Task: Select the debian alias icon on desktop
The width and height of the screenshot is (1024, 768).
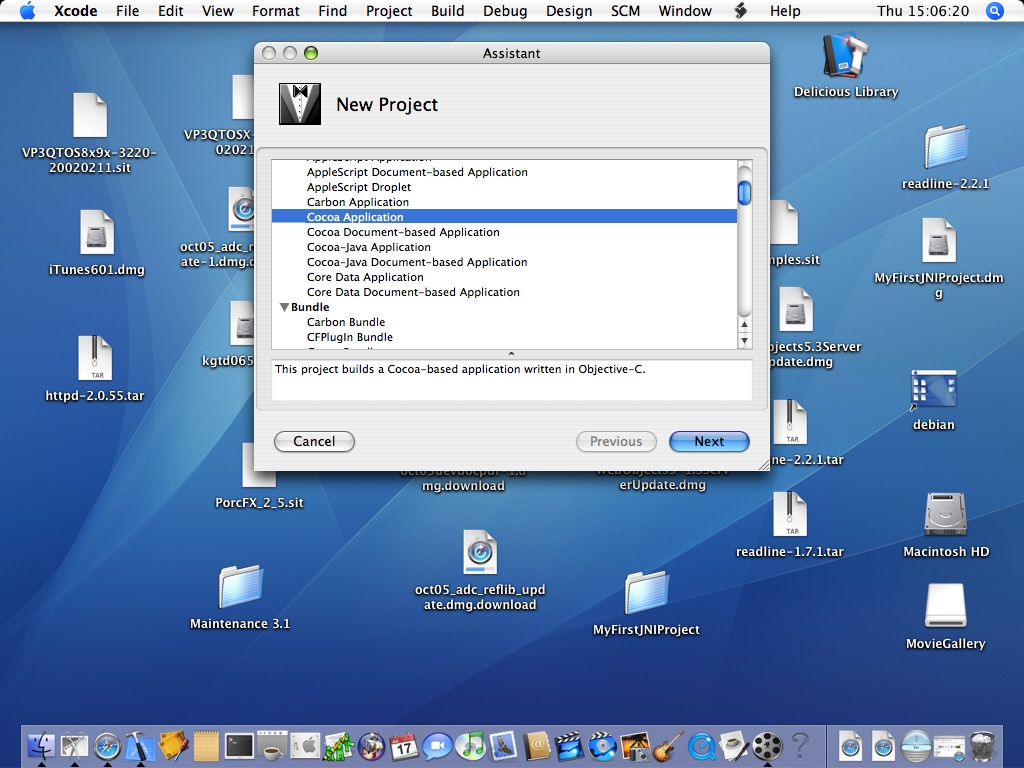Action: (x=933, y=390)
